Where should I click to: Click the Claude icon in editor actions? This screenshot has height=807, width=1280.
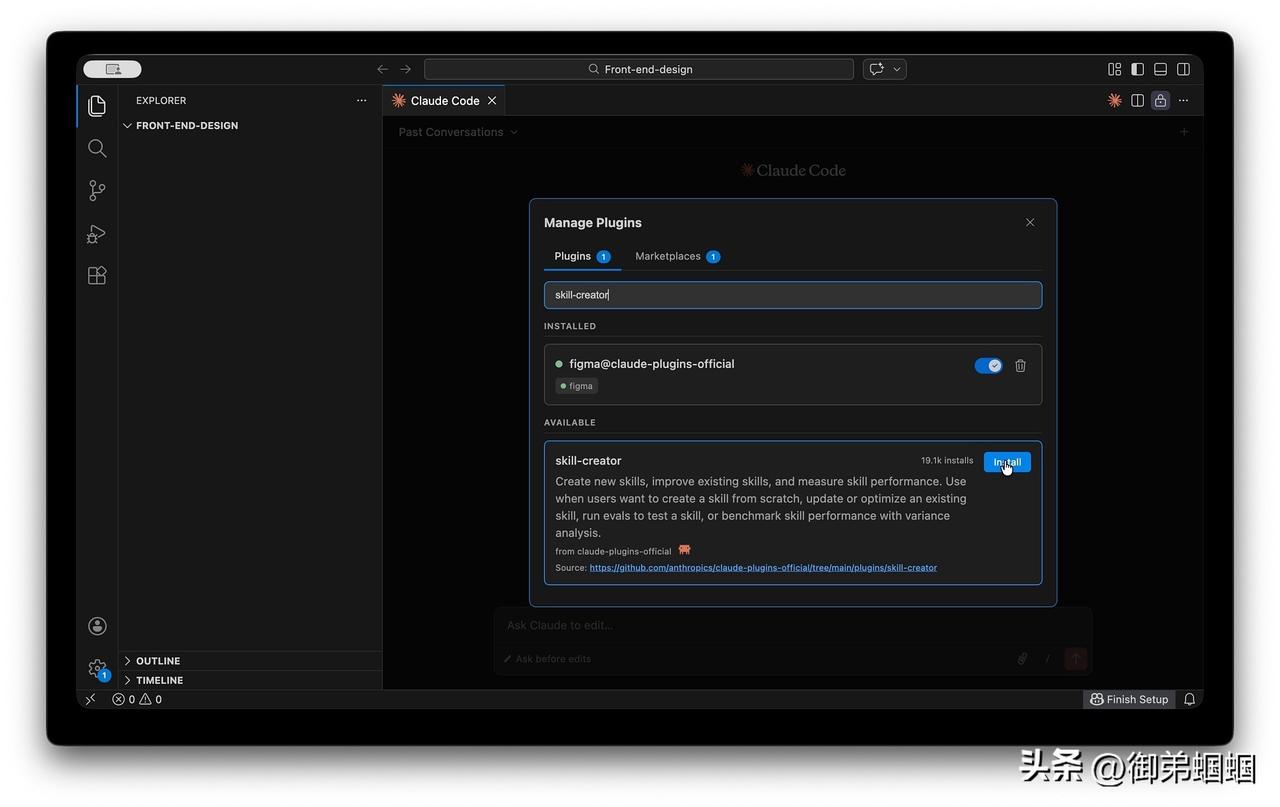coord(1114,101)
